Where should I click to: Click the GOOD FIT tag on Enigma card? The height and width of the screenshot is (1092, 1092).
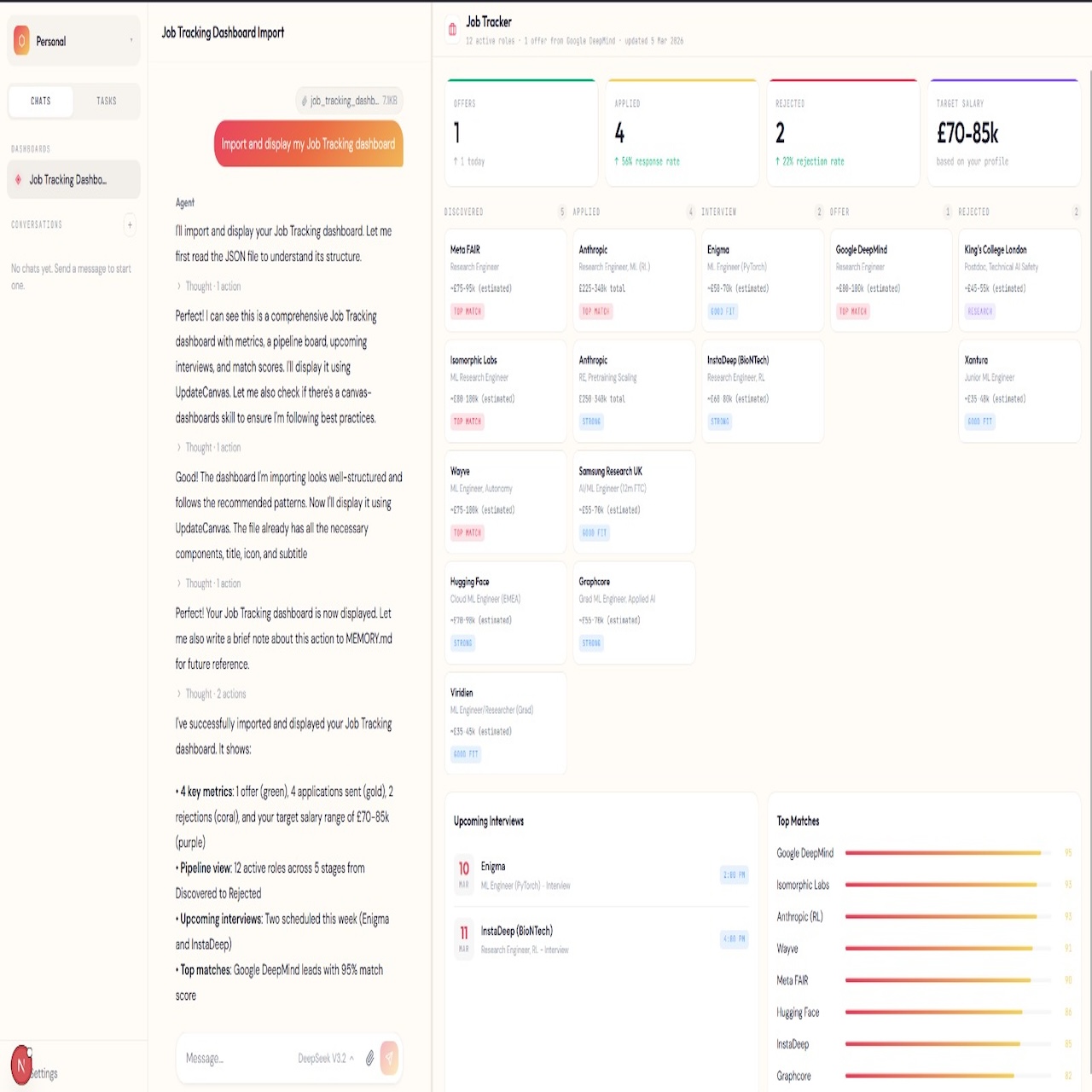(723, 311)
